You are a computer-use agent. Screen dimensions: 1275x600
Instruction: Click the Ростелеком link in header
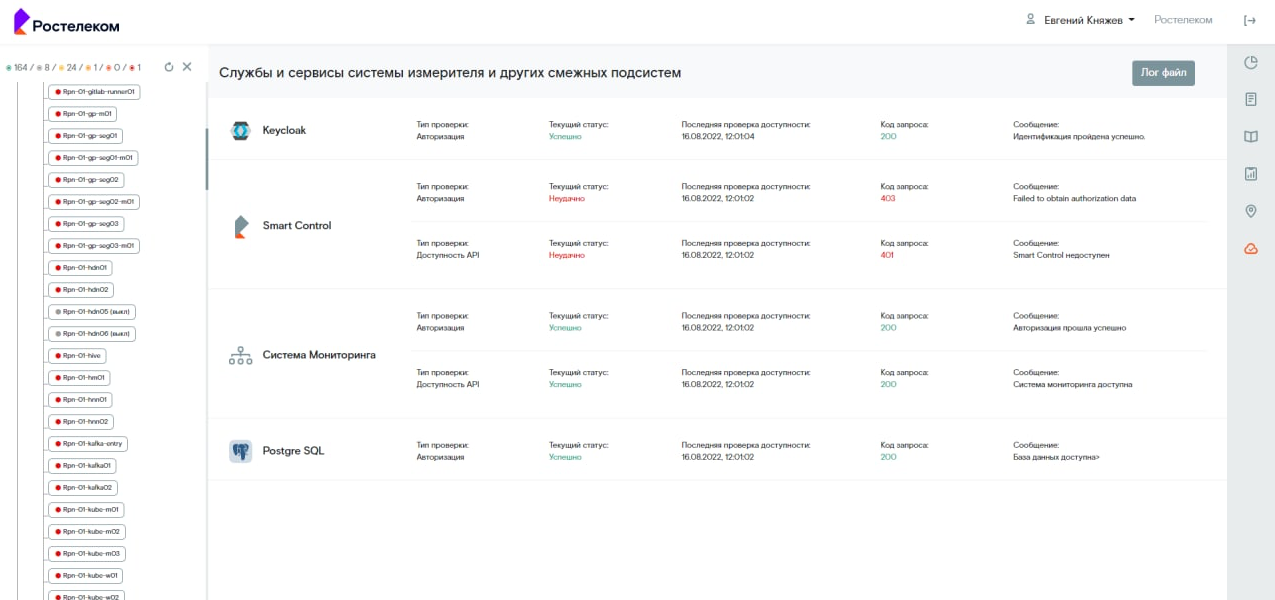click(1183, 20)
